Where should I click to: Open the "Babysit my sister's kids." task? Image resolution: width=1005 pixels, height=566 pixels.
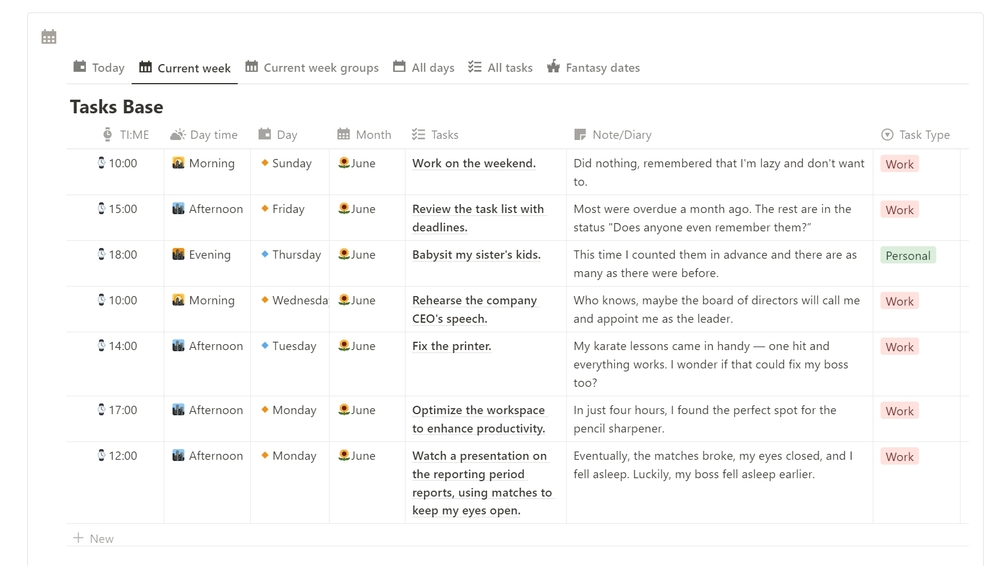tap(476, 255)
